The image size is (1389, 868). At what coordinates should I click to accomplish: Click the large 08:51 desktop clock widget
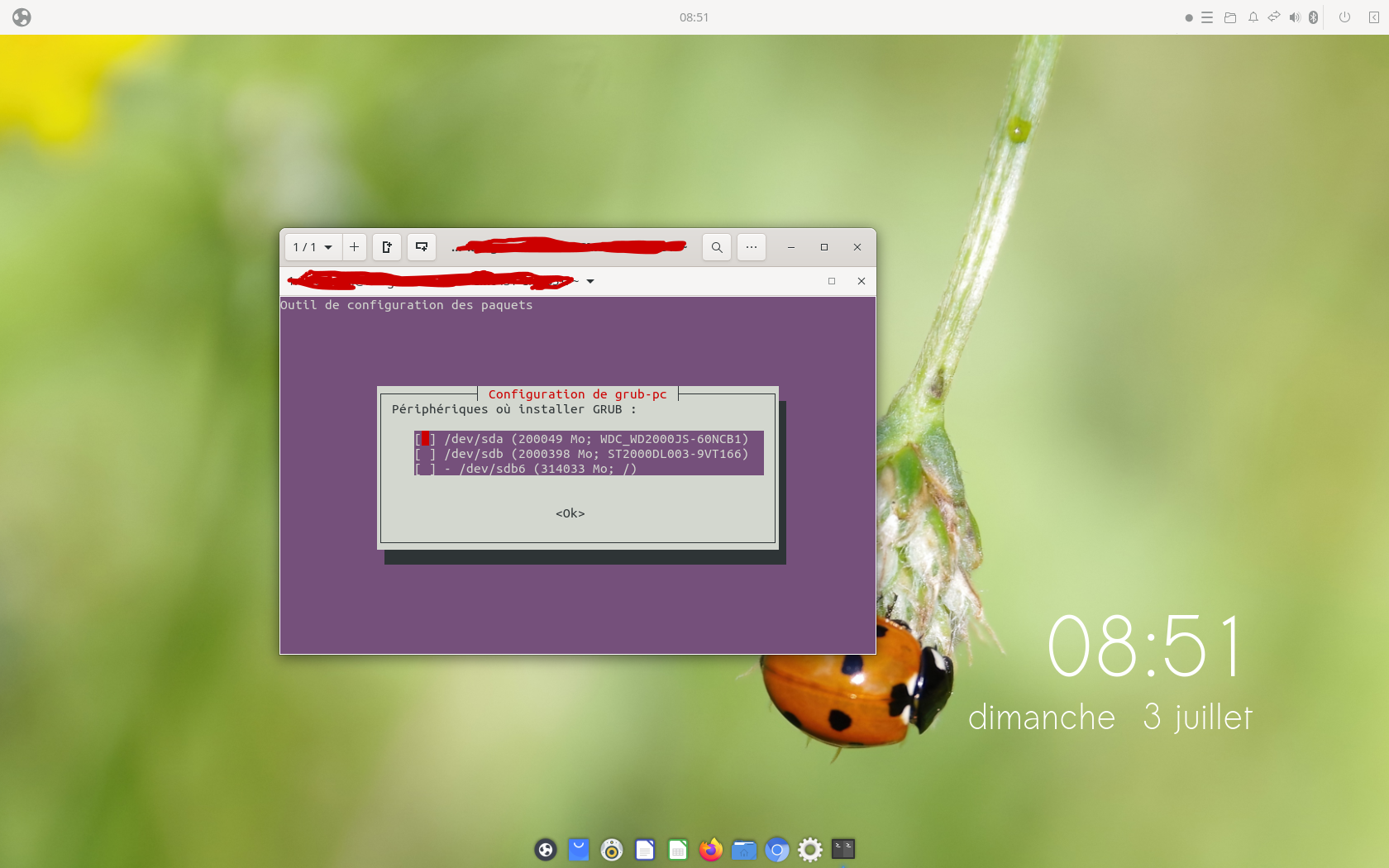pos(1145,646)
